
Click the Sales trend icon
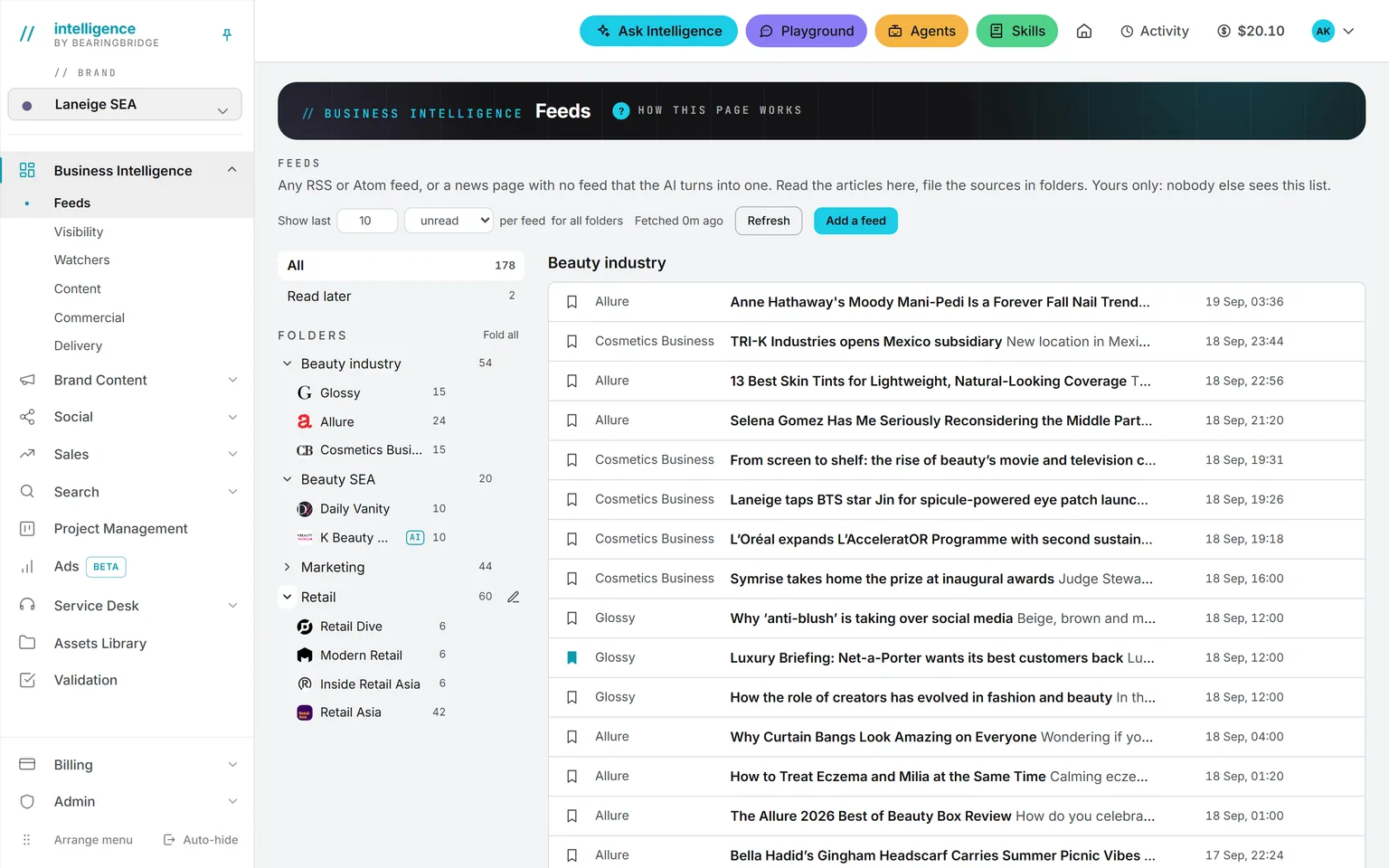27,454
